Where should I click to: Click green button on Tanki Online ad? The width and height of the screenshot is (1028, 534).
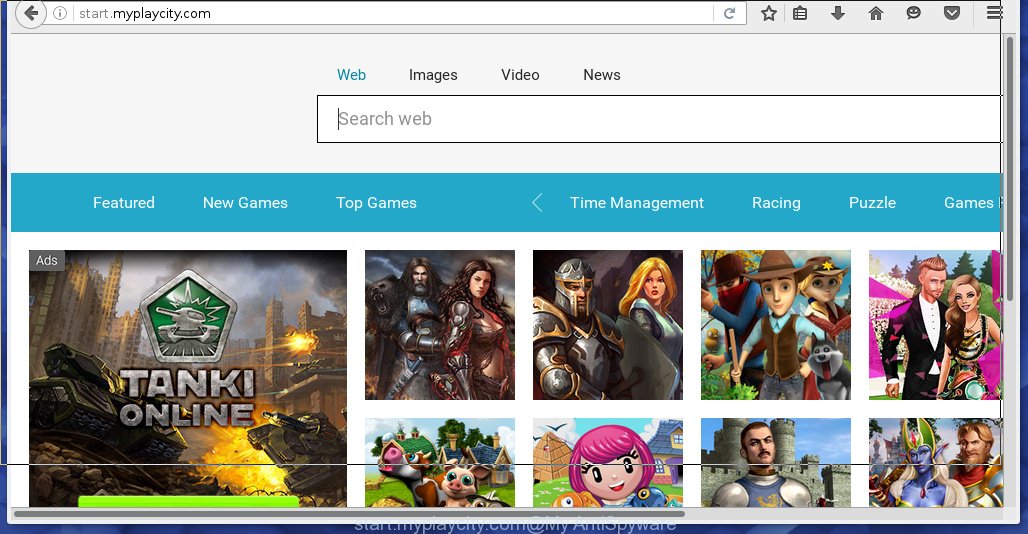pyautogui.click(x=188, y=501)
